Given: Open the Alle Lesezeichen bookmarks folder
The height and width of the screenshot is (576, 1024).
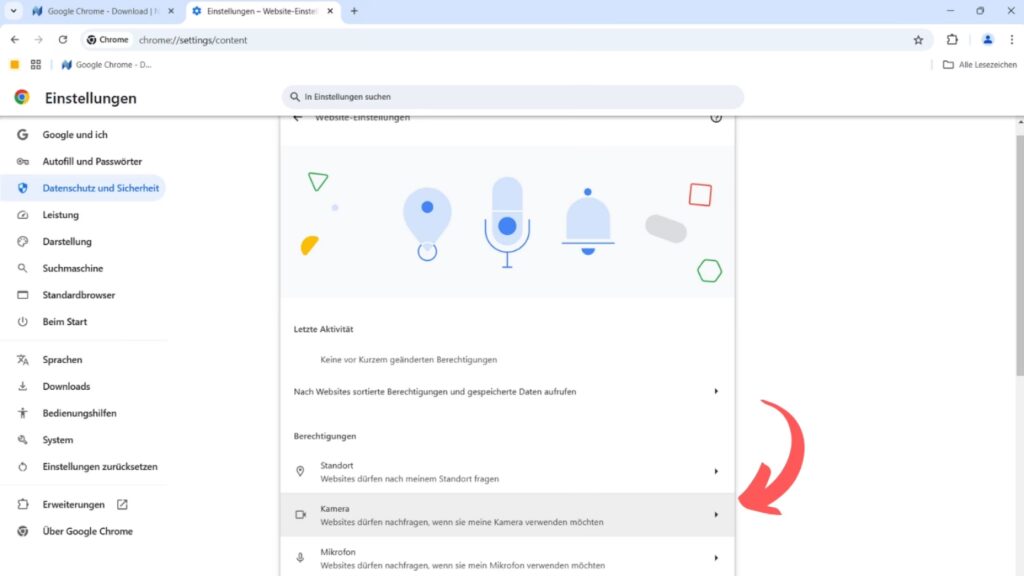Looking at the screenshot, I should pos(979,65).
